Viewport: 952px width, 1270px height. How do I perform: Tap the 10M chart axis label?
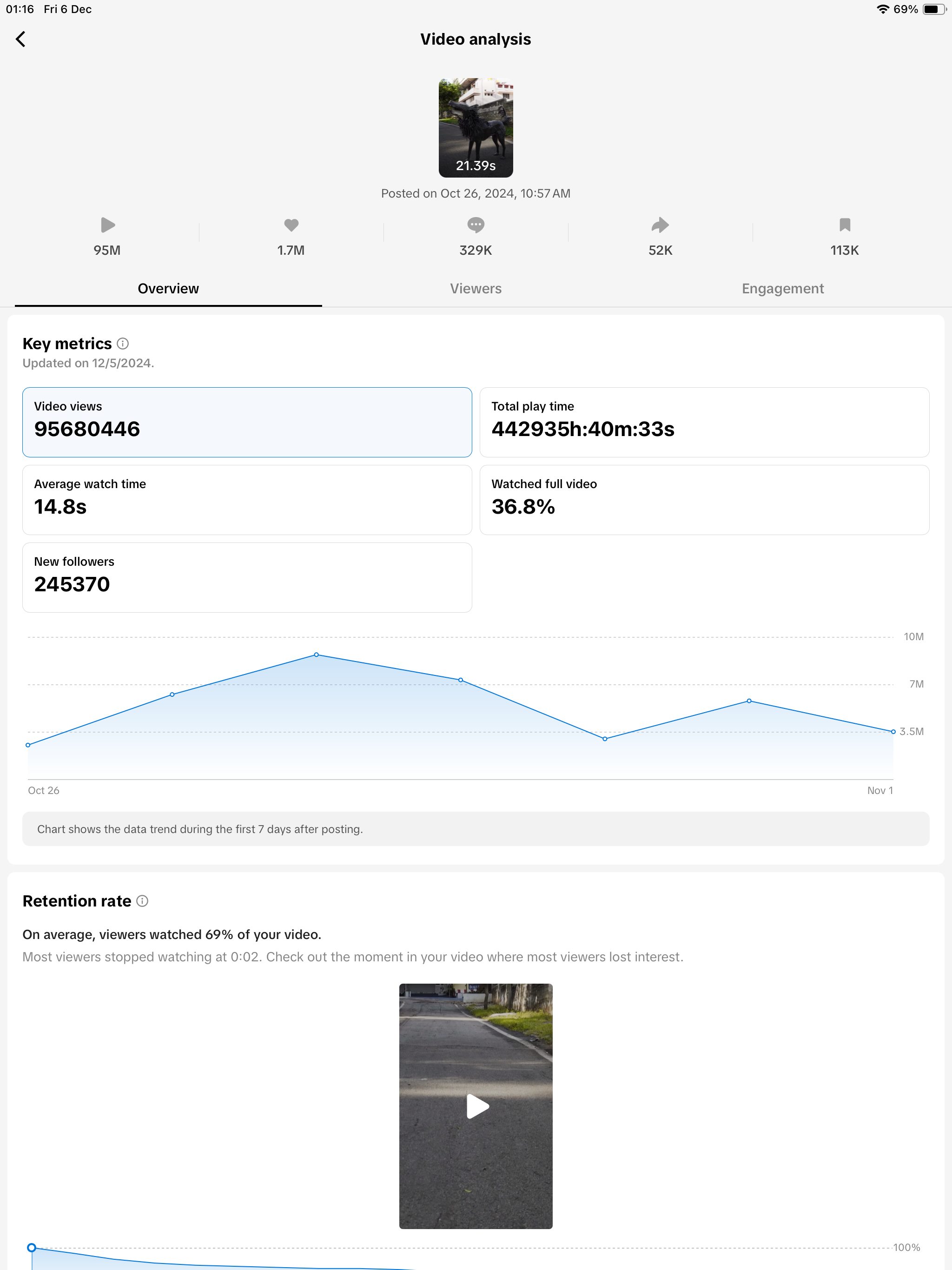click(x=913, y=637)
